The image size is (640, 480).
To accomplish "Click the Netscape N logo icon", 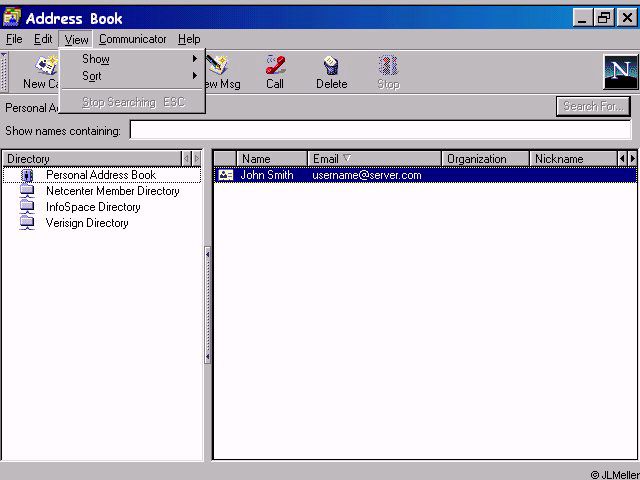I will [620, 72].
